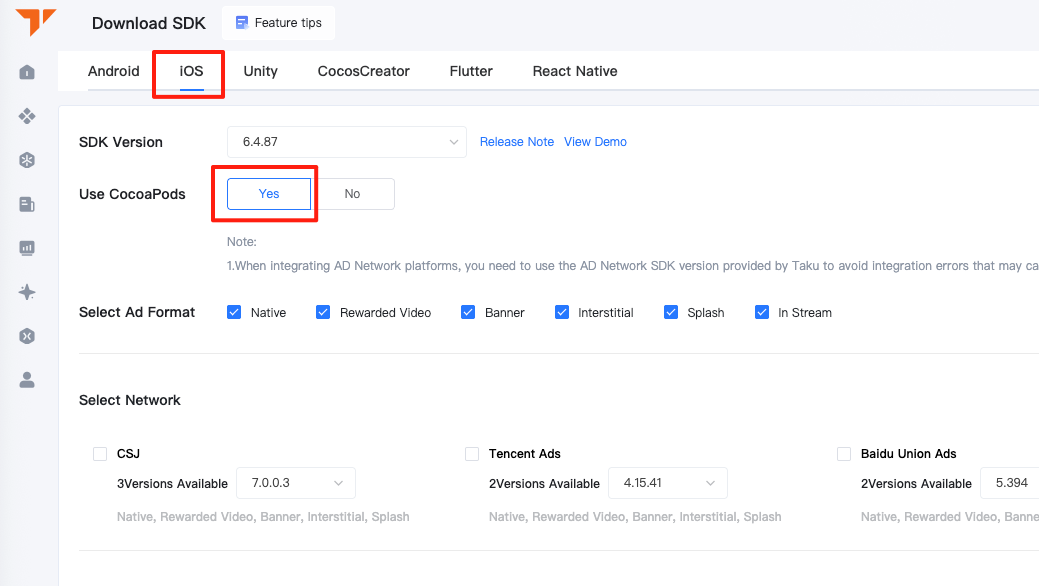Enable the CSJ network checkbox
Image resolution: width=1039 pixels, height=586 pixels.
100,453
